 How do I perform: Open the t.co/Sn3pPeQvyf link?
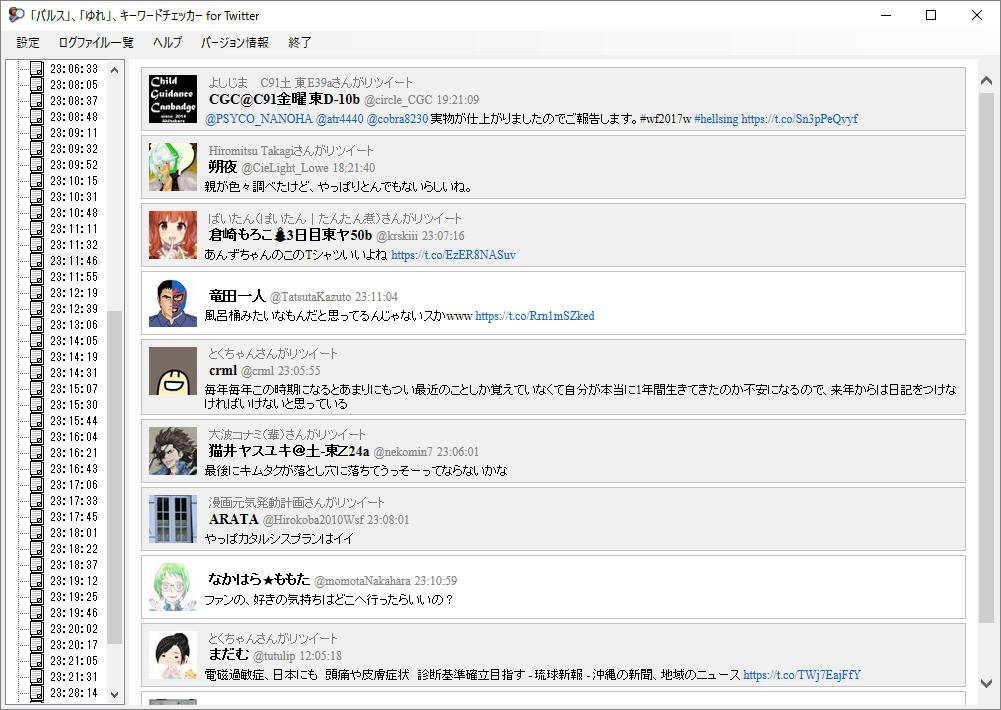[x=799, y=119]
